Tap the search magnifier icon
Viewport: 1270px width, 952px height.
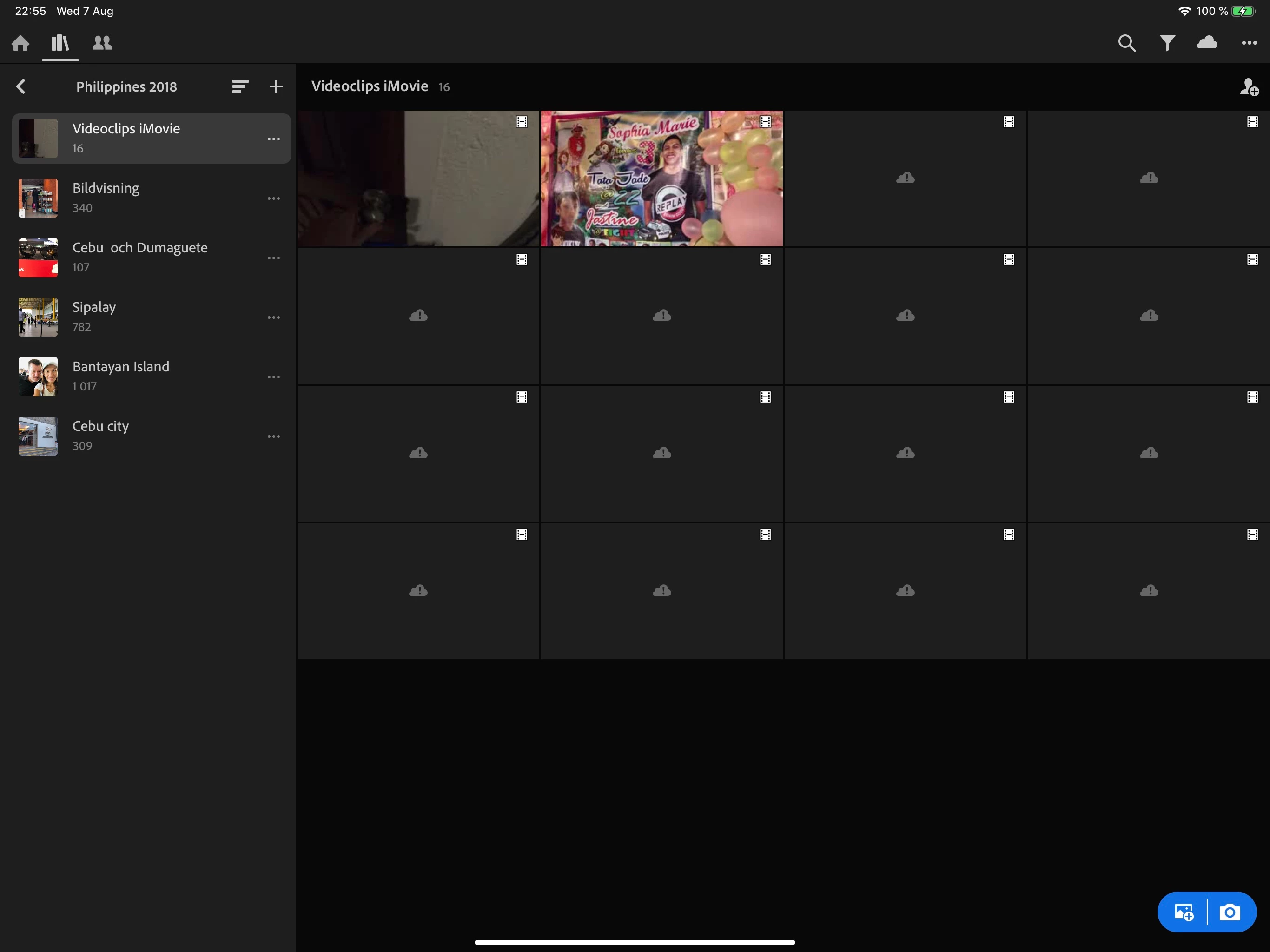click(1126, 43)
